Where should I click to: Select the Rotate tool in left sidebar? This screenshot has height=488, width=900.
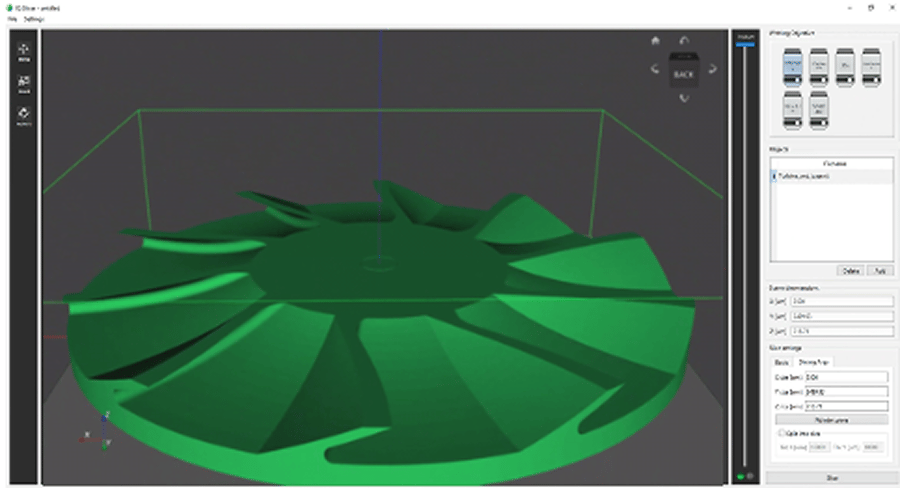pos(24,116)
